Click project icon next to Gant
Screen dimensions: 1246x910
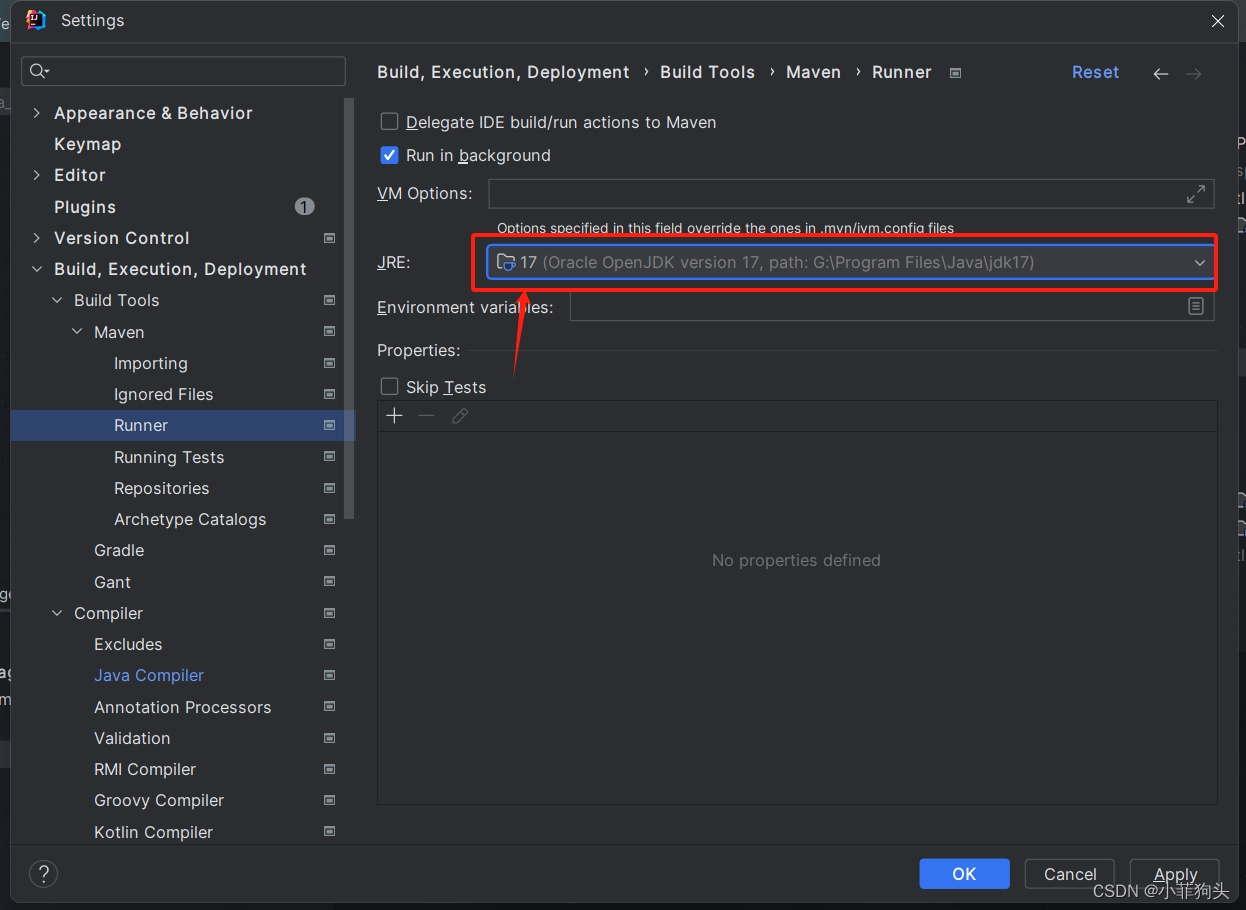pyautogui.click(x=329, y=582)
